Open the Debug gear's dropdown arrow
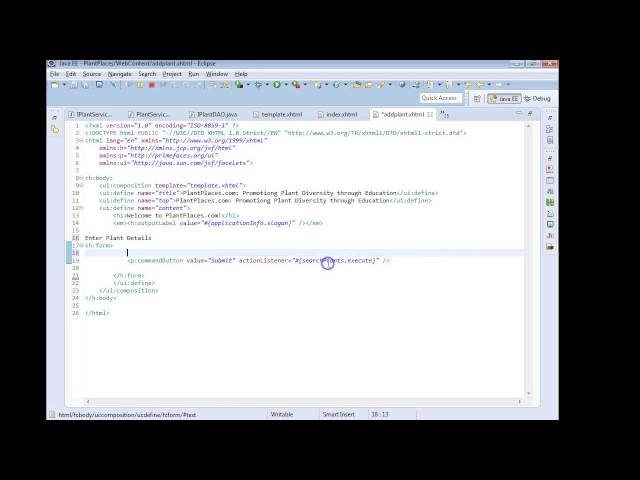The image size is (640, 480). (x=267, y=84)
